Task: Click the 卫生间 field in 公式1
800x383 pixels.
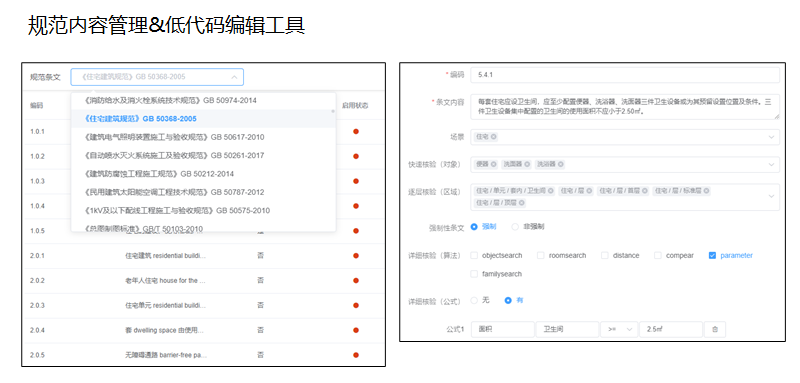Action: [x=567, y=329]
